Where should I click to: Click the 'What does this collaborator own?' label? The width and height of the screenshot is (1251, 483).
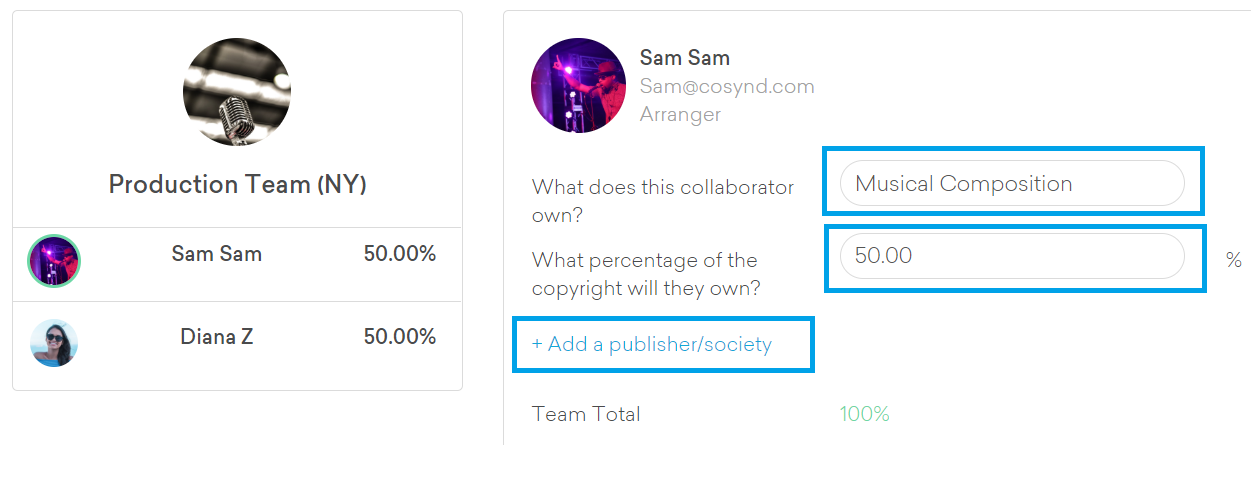click(x=662, y=200)
